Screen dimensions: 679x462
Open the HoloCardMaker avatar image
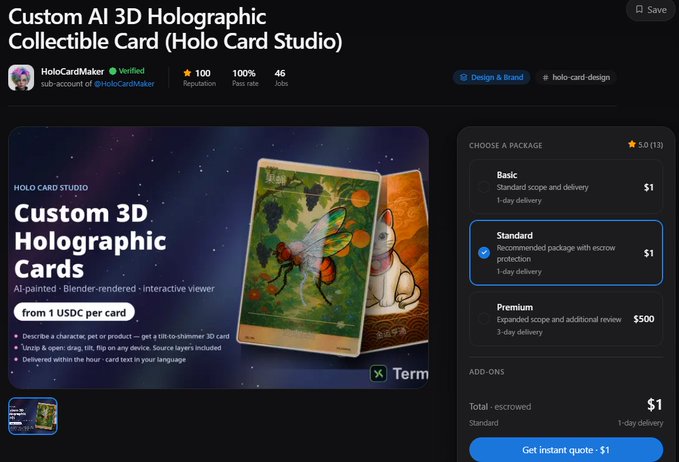pyautogui.click(x=21, y=78)
